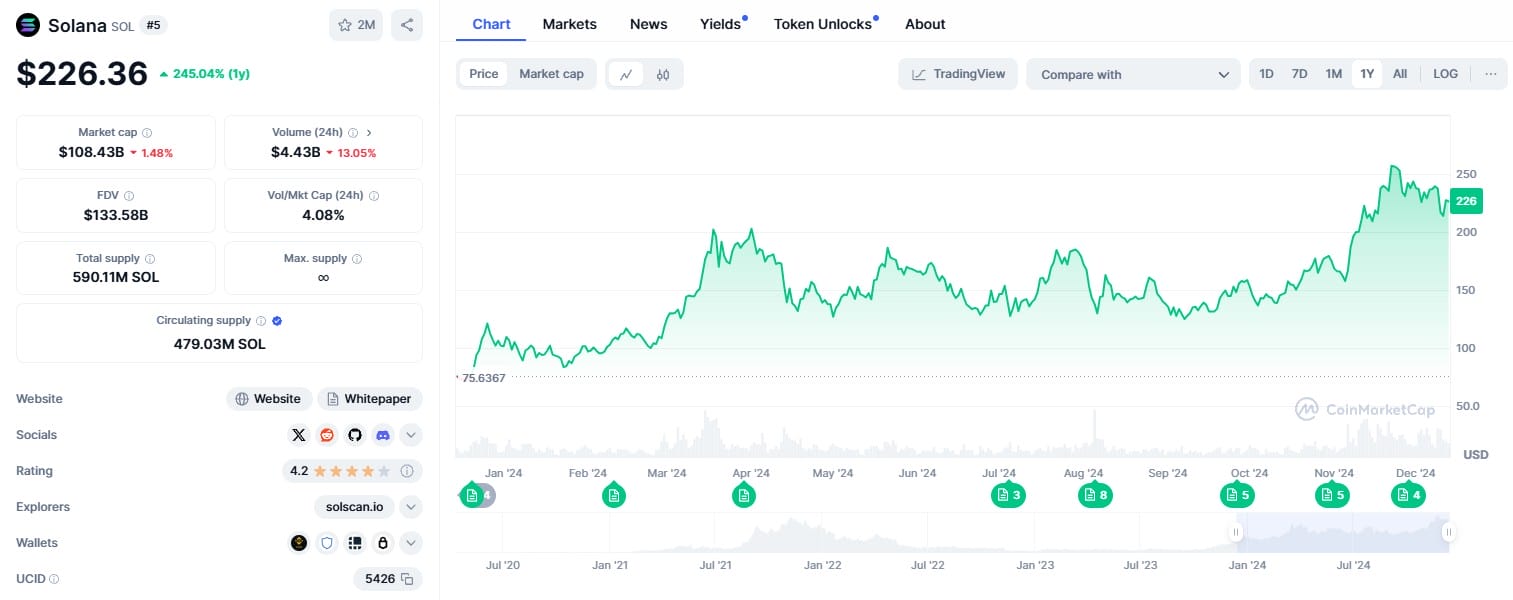The image size is (1513, 600).
Task: Click the right range slider handle
Action: tap(1448, 533)
